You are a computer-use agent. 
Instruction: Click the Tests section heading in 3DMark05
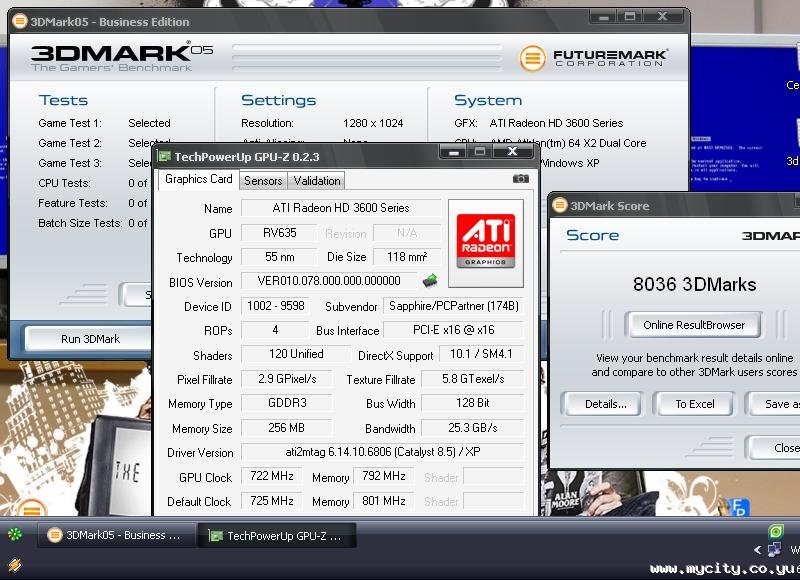(x=63, y=100)
